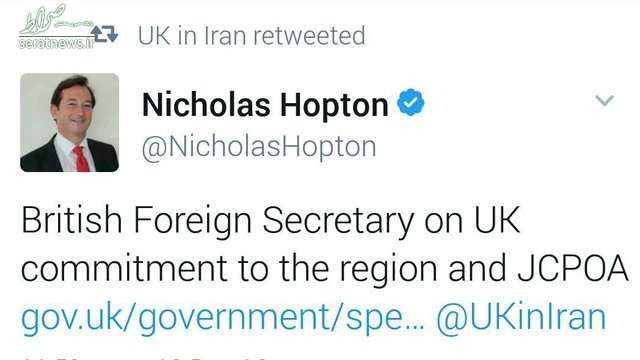This screenshot has height=360, width=640.
Task: Click the 'JCPOA' word in tweet
Action: pos(573,268)
